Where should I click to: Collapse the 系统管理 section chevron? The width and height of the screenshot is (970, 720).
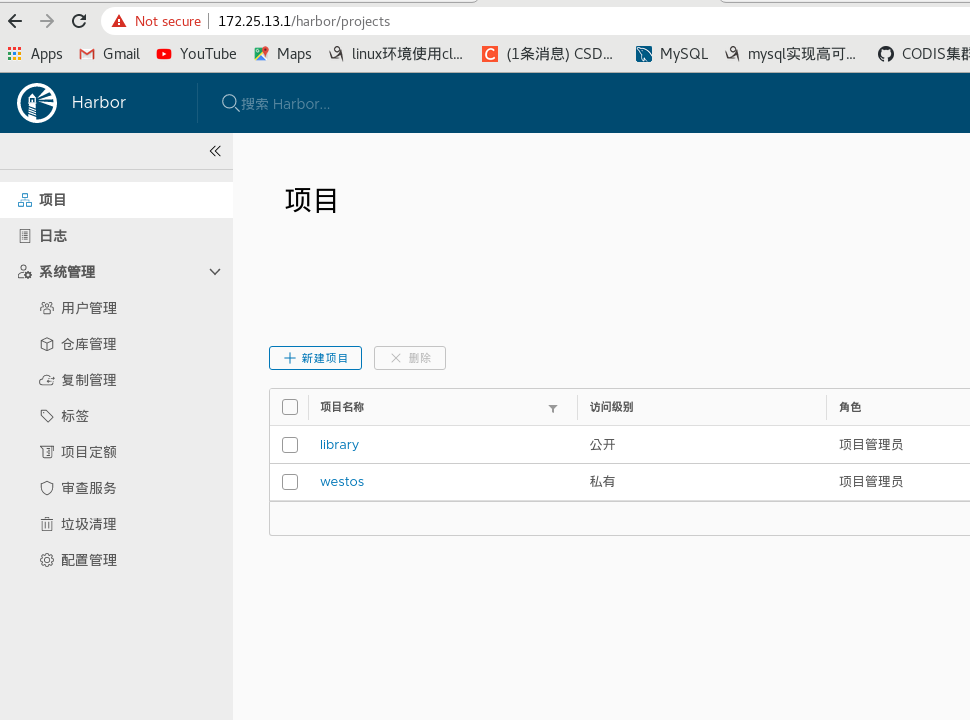click(x=214, y=271)
